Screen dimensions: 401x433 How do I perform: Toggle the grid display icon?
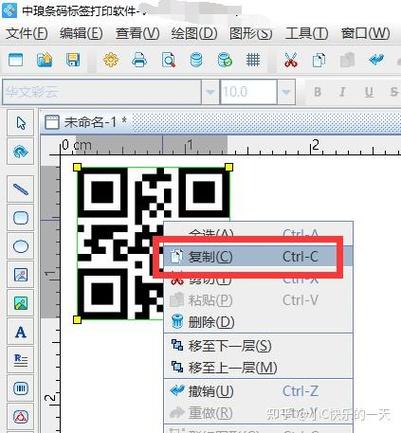click(253, 60)
